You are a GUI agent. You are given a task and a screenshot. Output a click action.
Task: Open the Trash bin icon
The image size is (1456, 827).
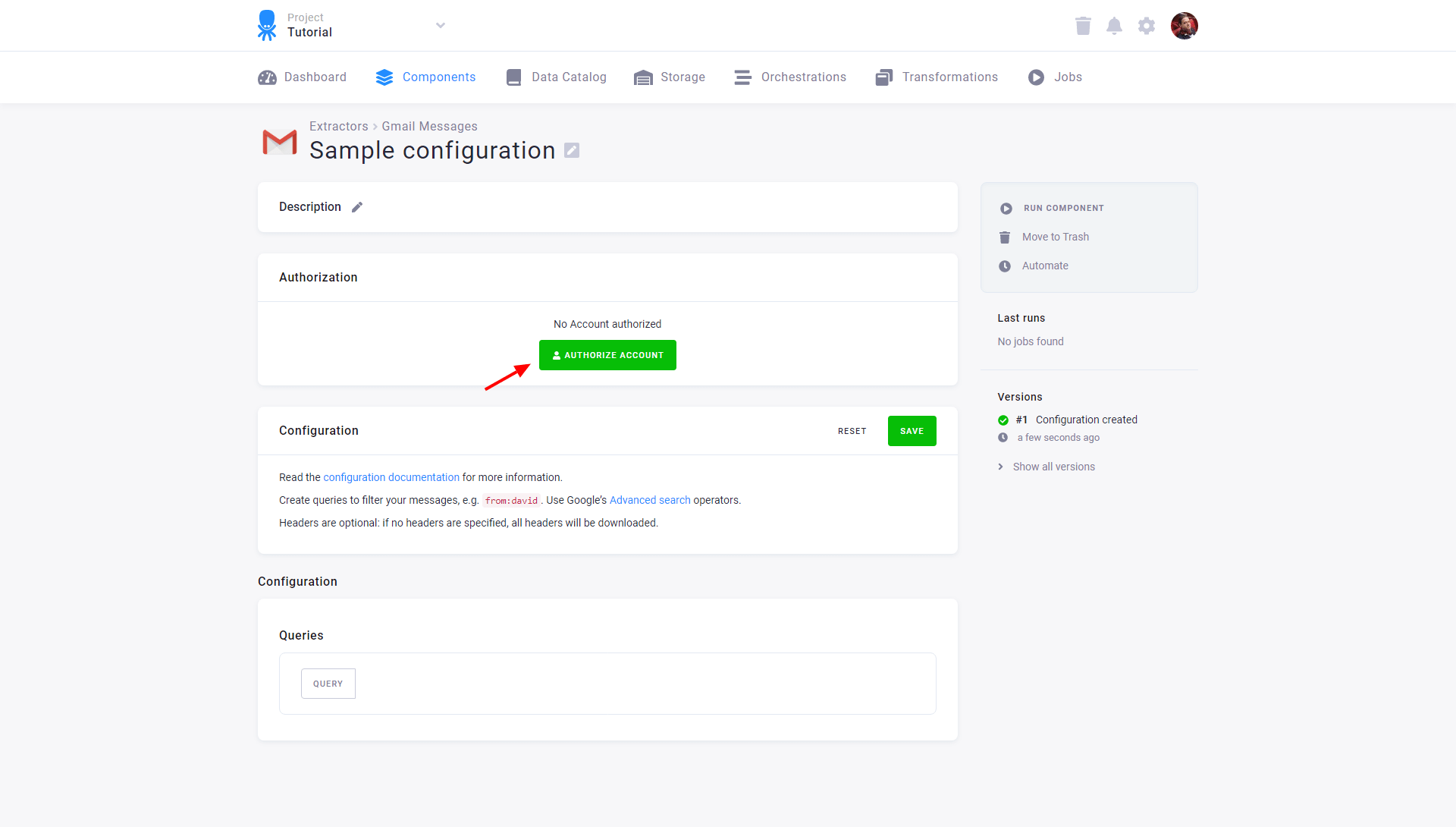[x=1083, y=25]
